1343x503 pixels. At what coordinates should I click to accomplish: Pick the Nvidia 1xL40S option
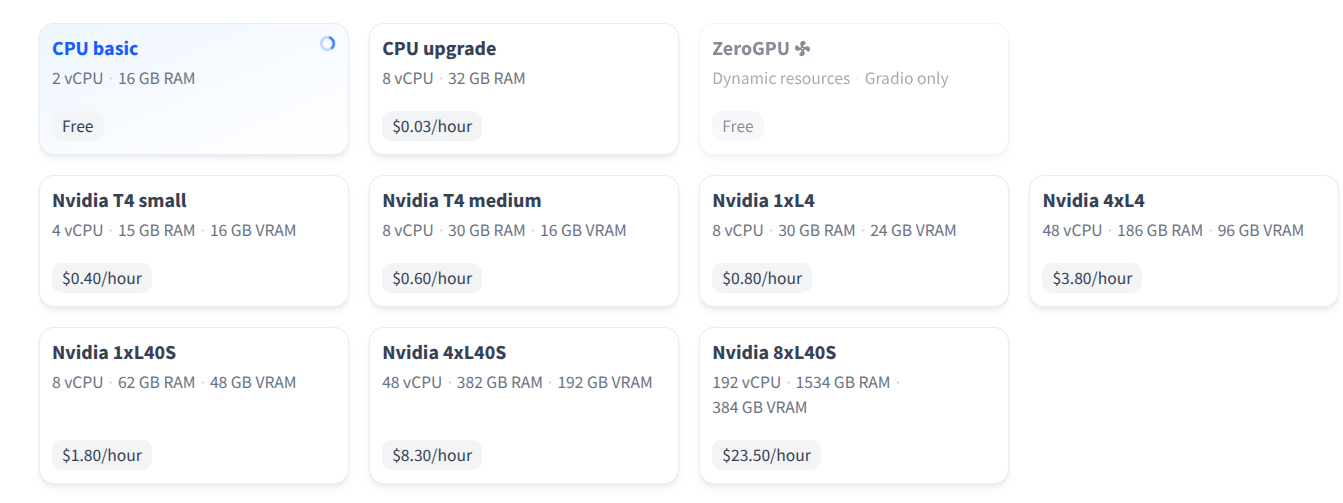pyautogui.click(x=194, y=406)
